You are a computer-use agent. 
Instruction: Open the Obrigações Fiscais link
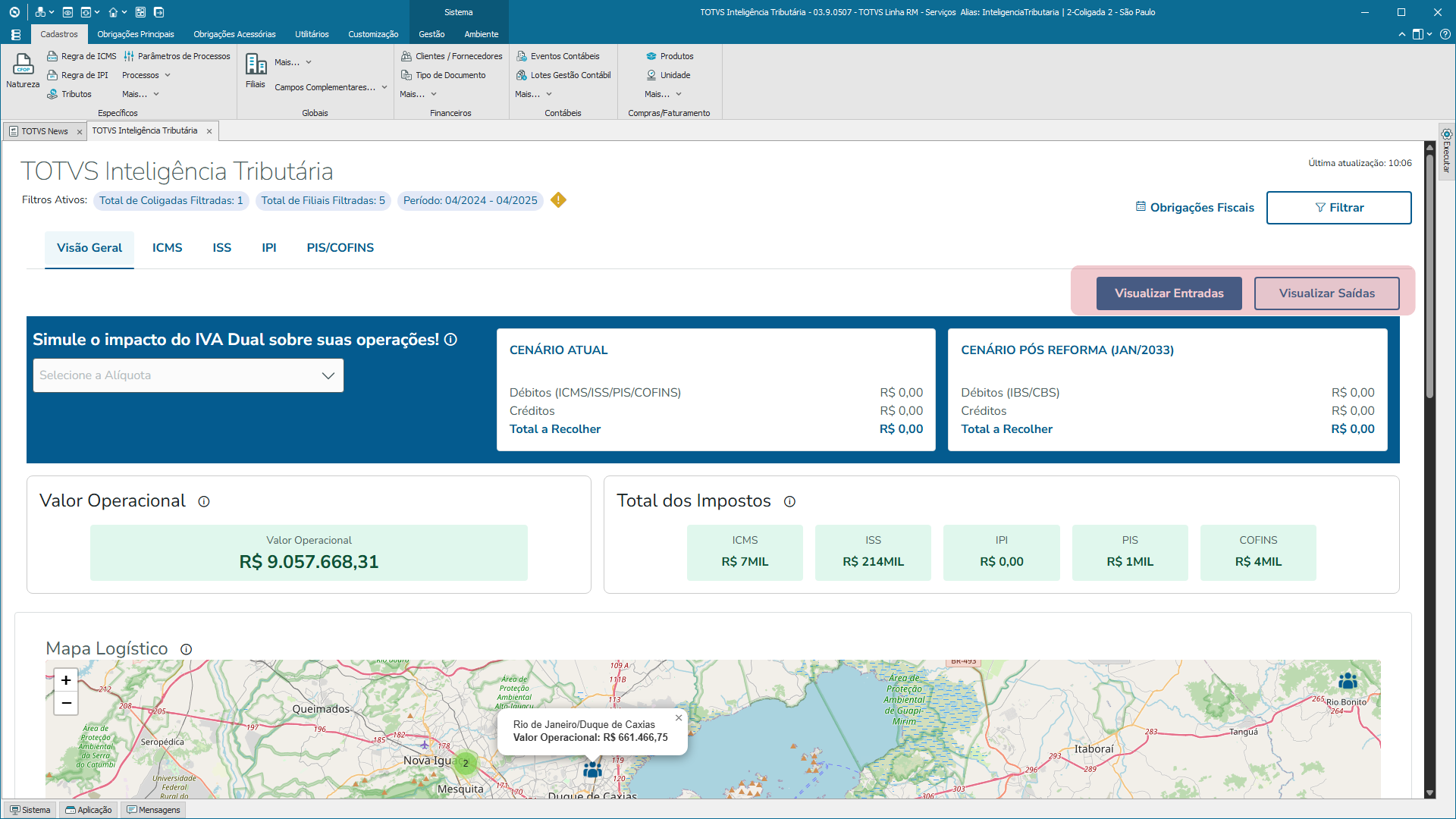point(1194,208)
